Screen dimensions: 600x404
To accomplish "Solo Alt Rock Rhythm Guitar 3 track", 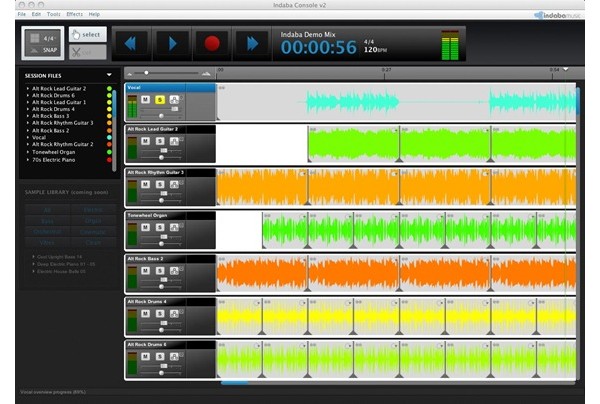I will pos(160,184).
